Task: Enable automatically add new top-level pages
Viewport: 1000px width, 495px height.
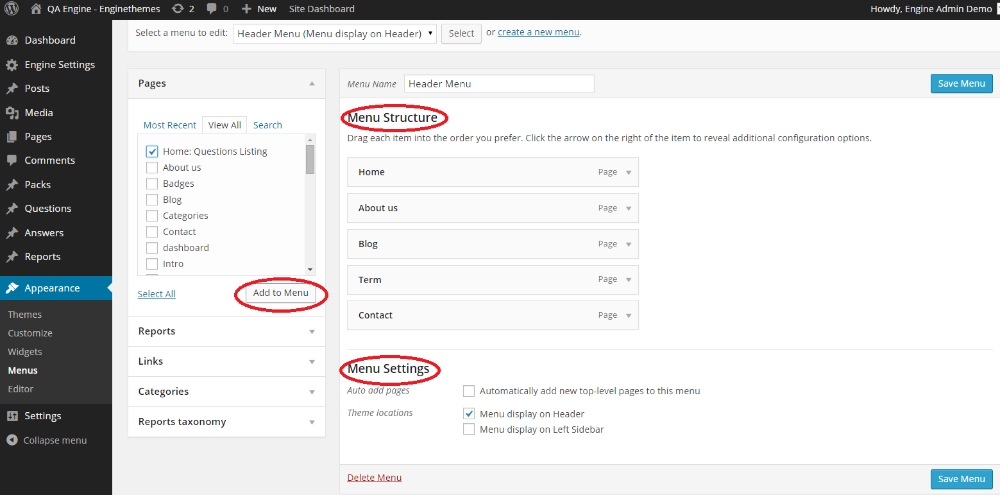Action: coord(469,391)
